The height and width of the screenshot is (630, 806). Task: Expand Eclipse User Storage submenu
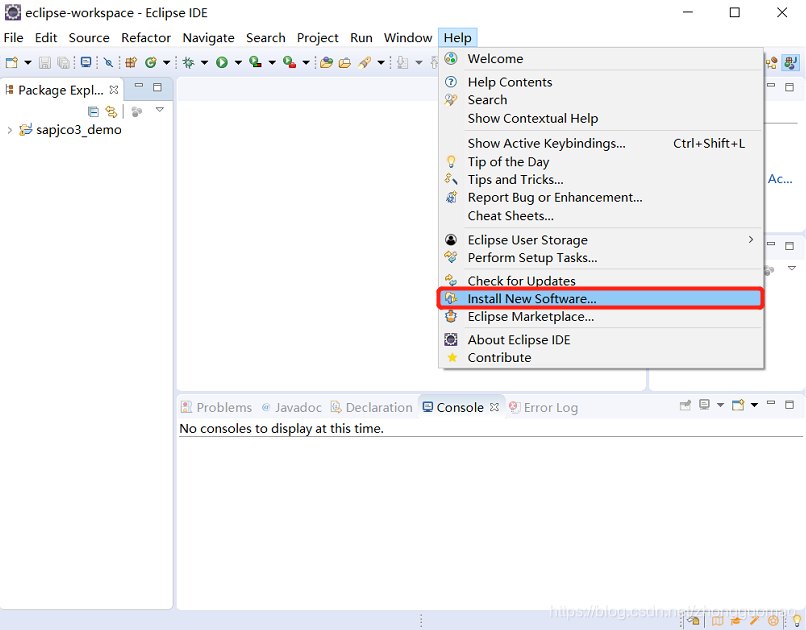(601, 240)
